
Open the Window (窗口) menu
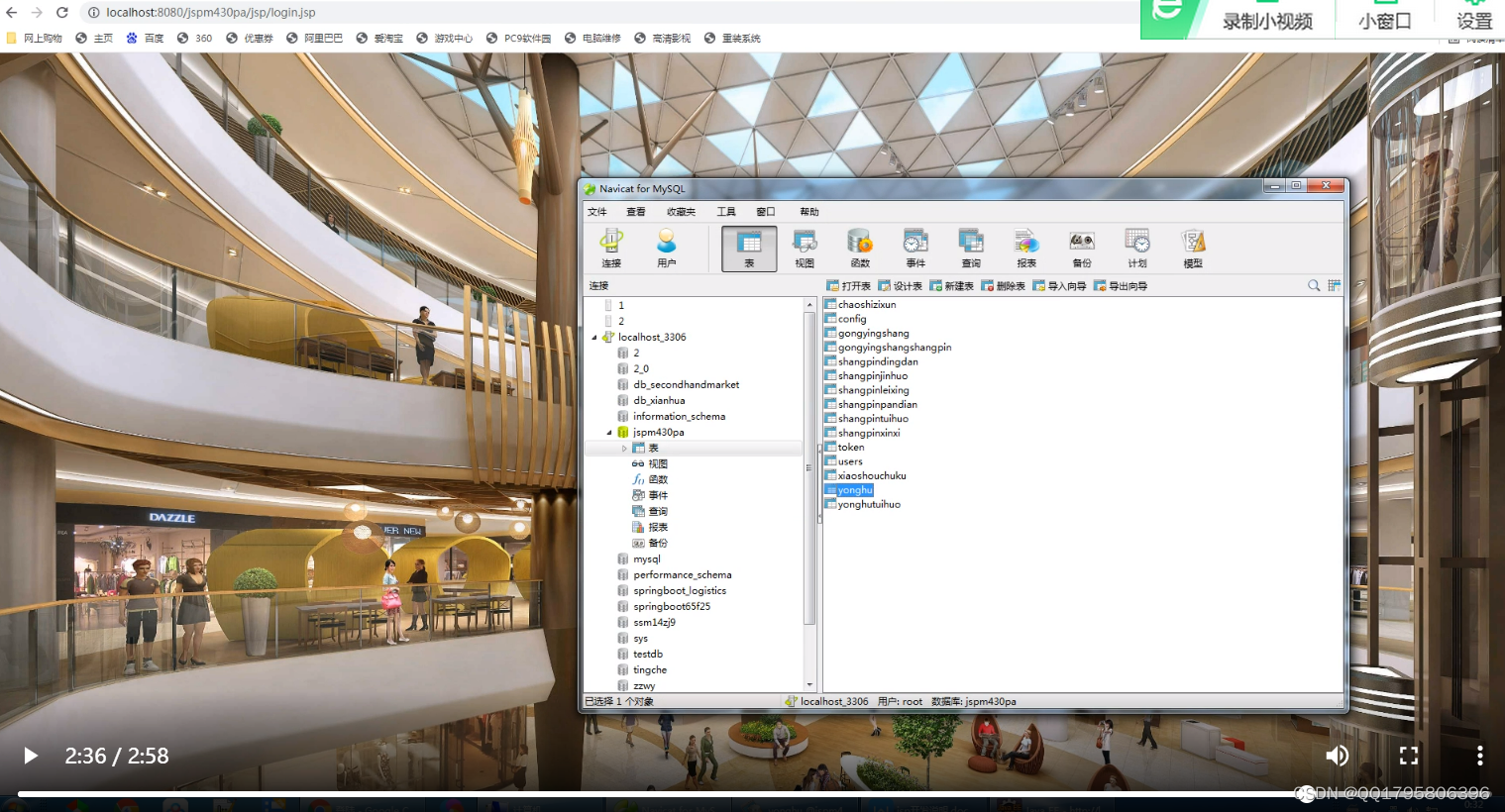tap(766, 212)
